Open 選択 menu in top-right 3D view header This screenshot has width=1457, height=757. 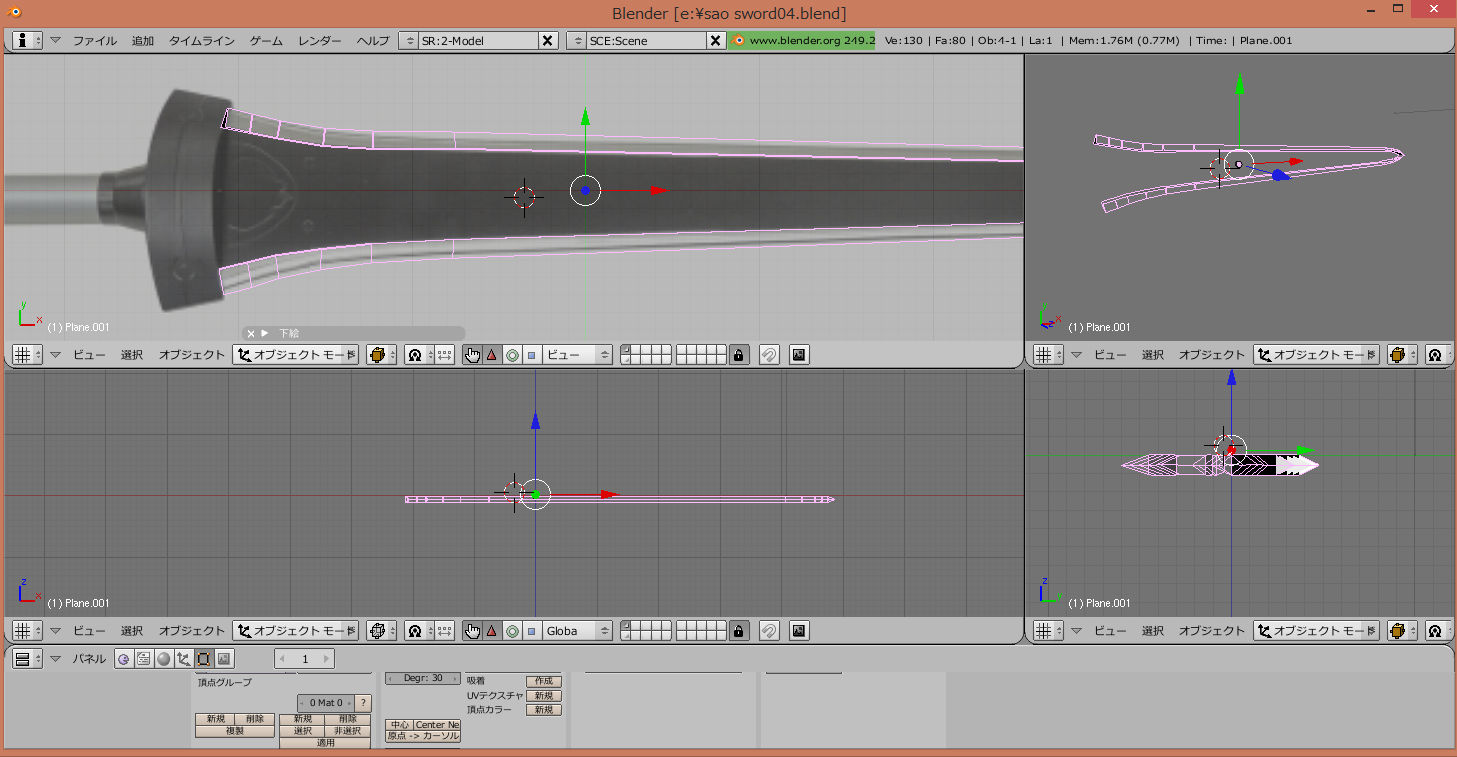(1153, 355)
